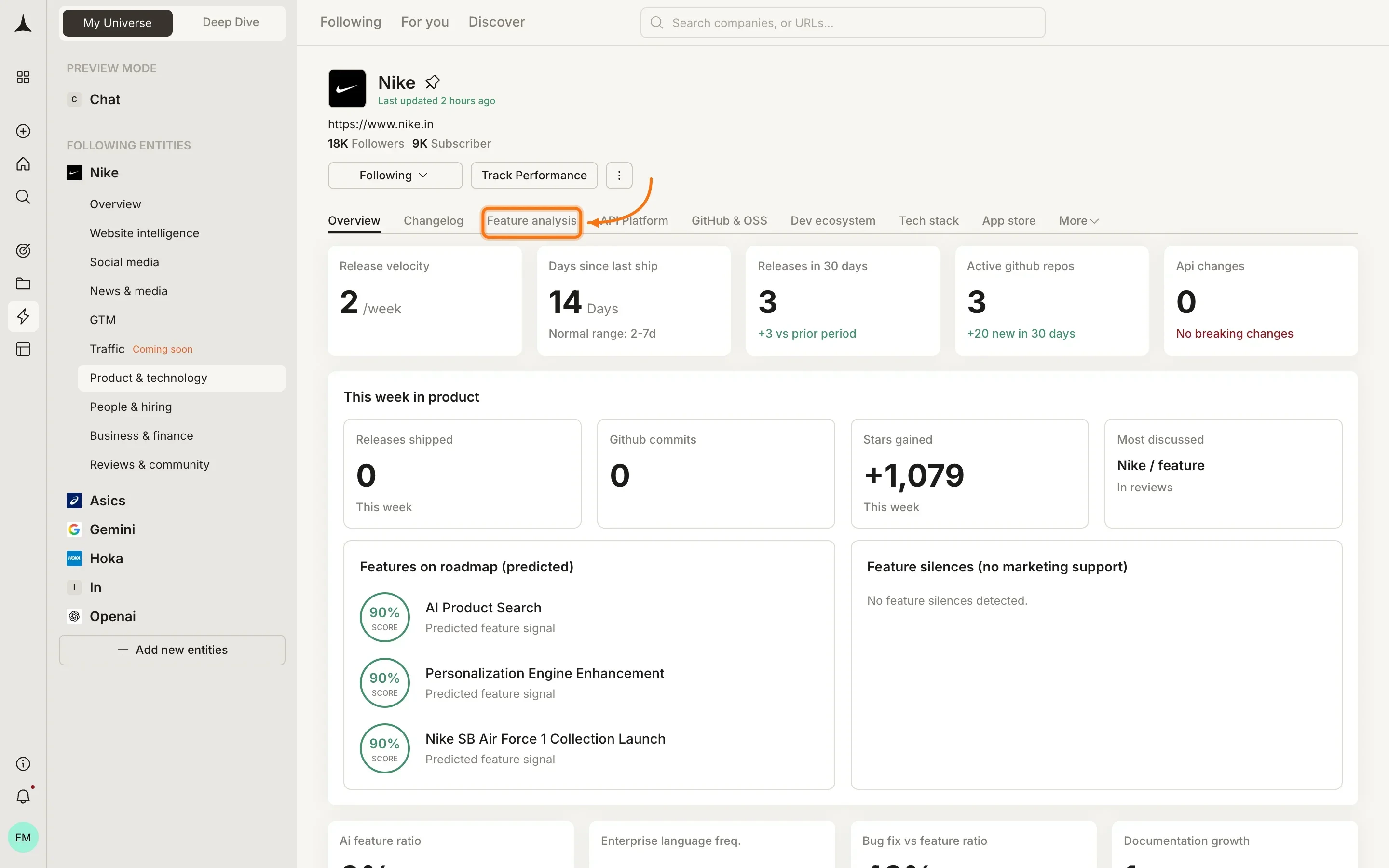
Task: Click the Nike icon in following entities
Action: (x=74, y=173)
